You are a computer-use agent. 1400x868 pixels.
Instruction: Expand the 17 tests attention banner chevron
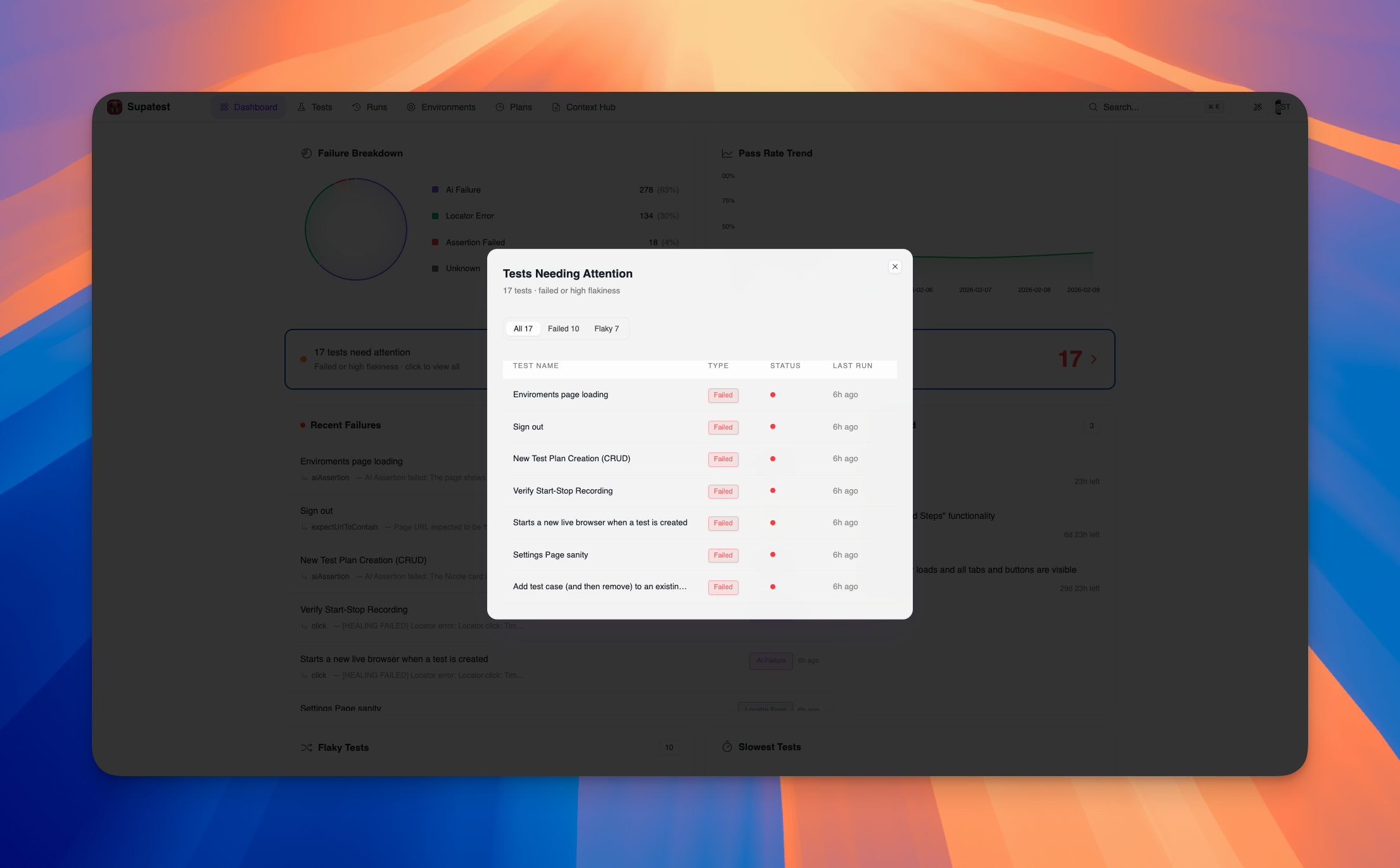pos(1093,359)
